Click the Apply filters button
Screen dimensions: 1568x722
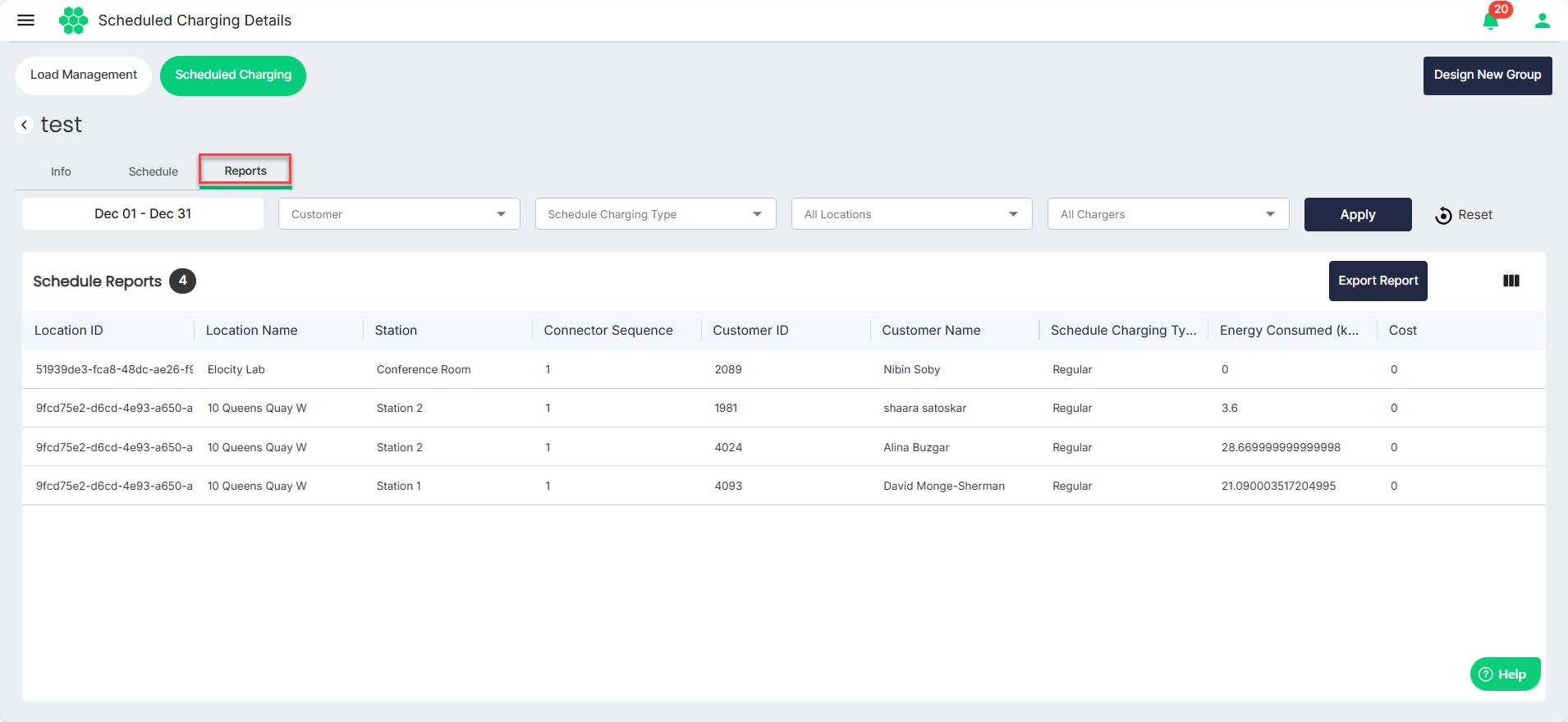[x=1358, y=214]
